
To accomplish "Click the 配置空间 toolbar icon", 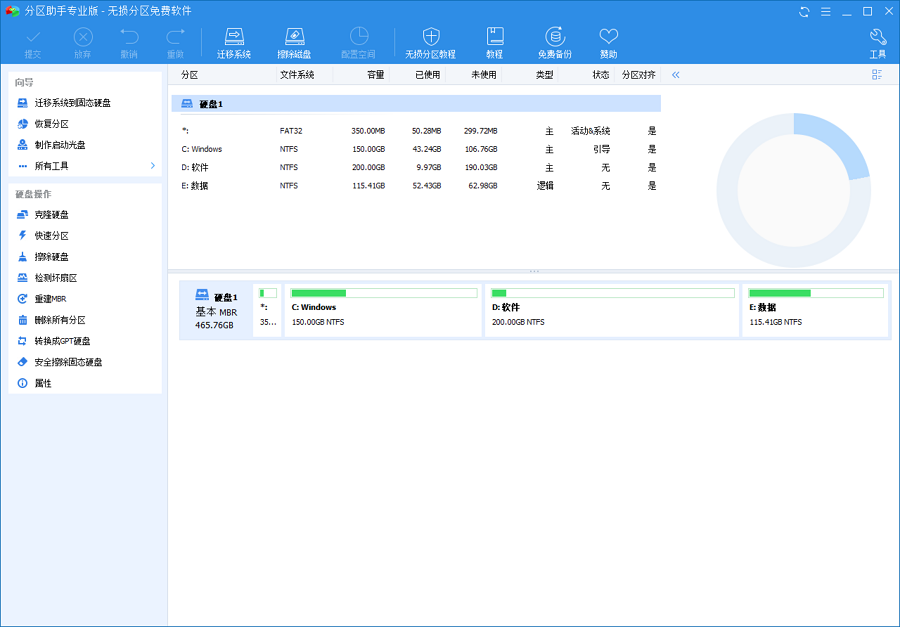I will (x=358, y=43).
